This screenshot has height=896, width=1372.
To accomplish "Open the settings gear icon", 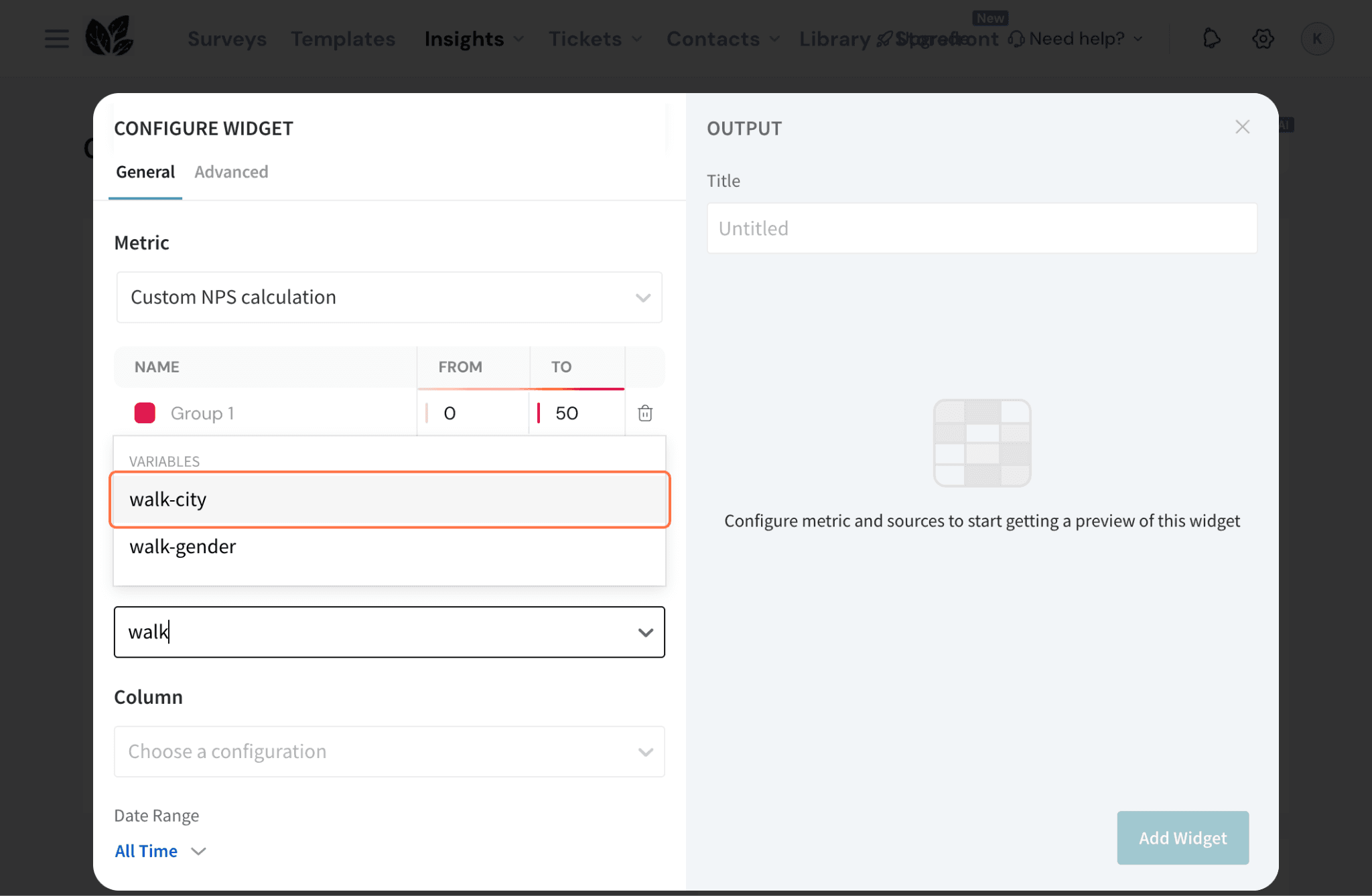I will coord(1263,39).
